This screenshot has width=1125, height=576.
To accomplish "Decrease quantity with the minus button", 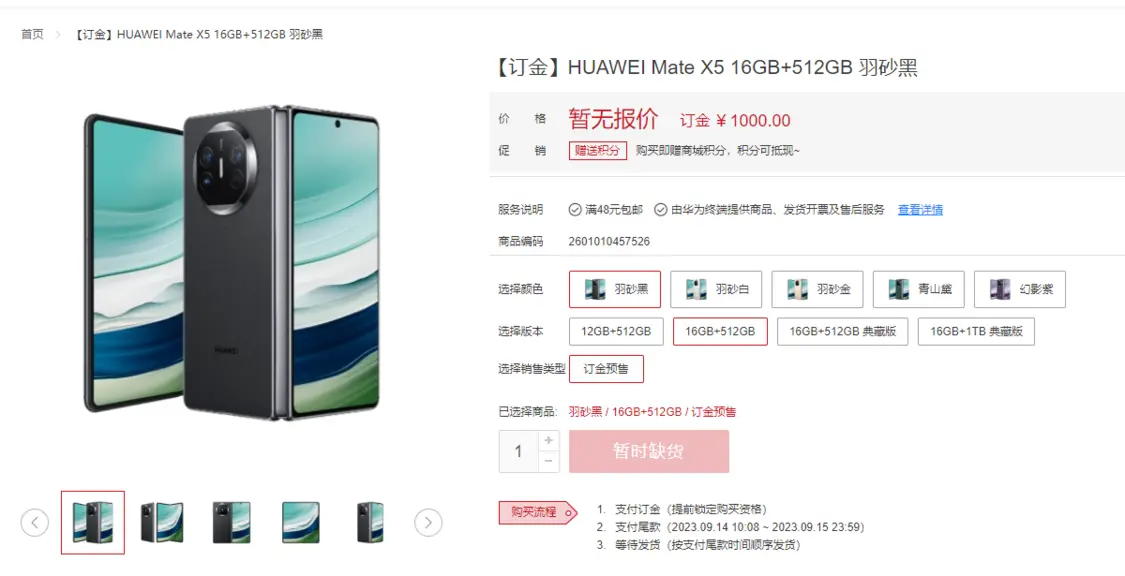I will pyautogui.click(x=549, y=461).
